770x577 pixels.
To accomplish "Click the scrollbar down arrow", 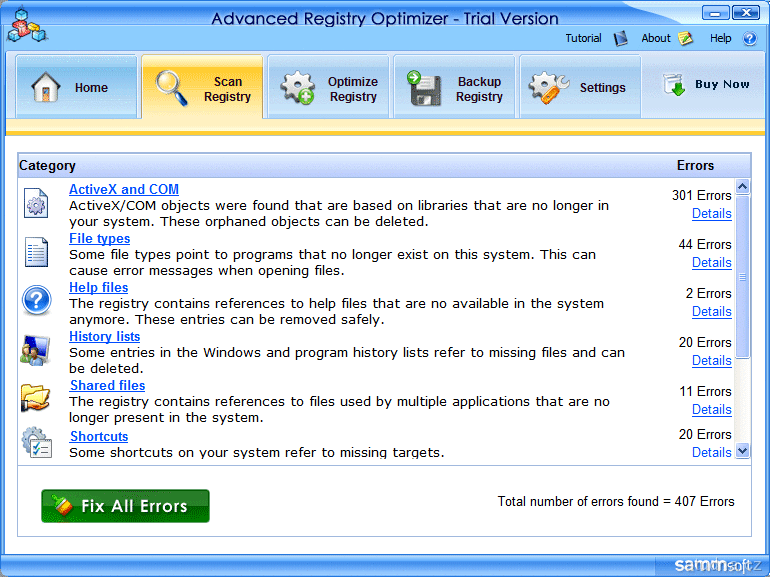I will pyautogui.click(x=742, y=450).
